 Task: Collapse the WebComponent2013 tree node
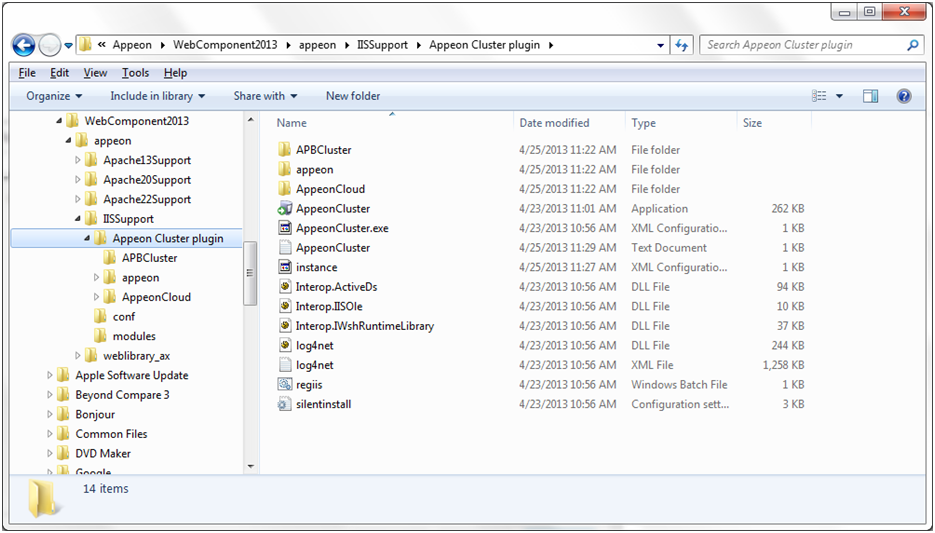coord(58,121)
